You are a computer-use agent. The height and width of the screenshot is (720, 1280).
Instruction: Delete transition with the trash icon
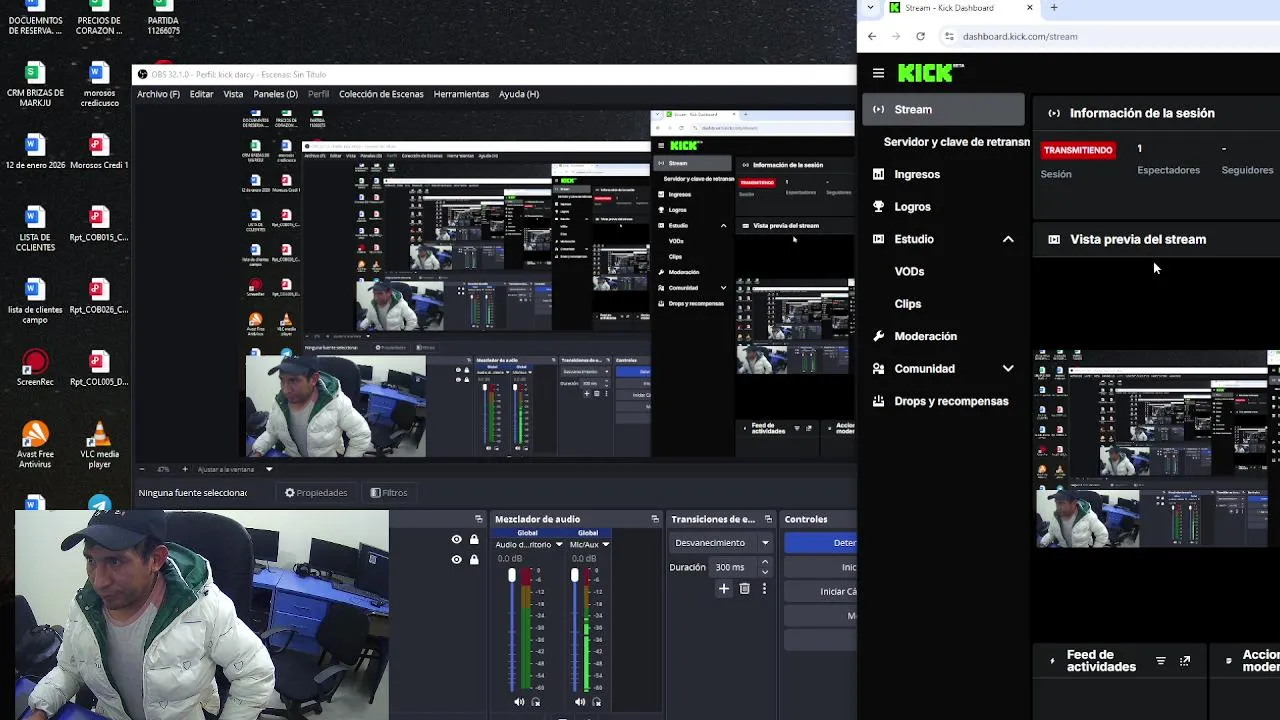[x=744, y=589]
